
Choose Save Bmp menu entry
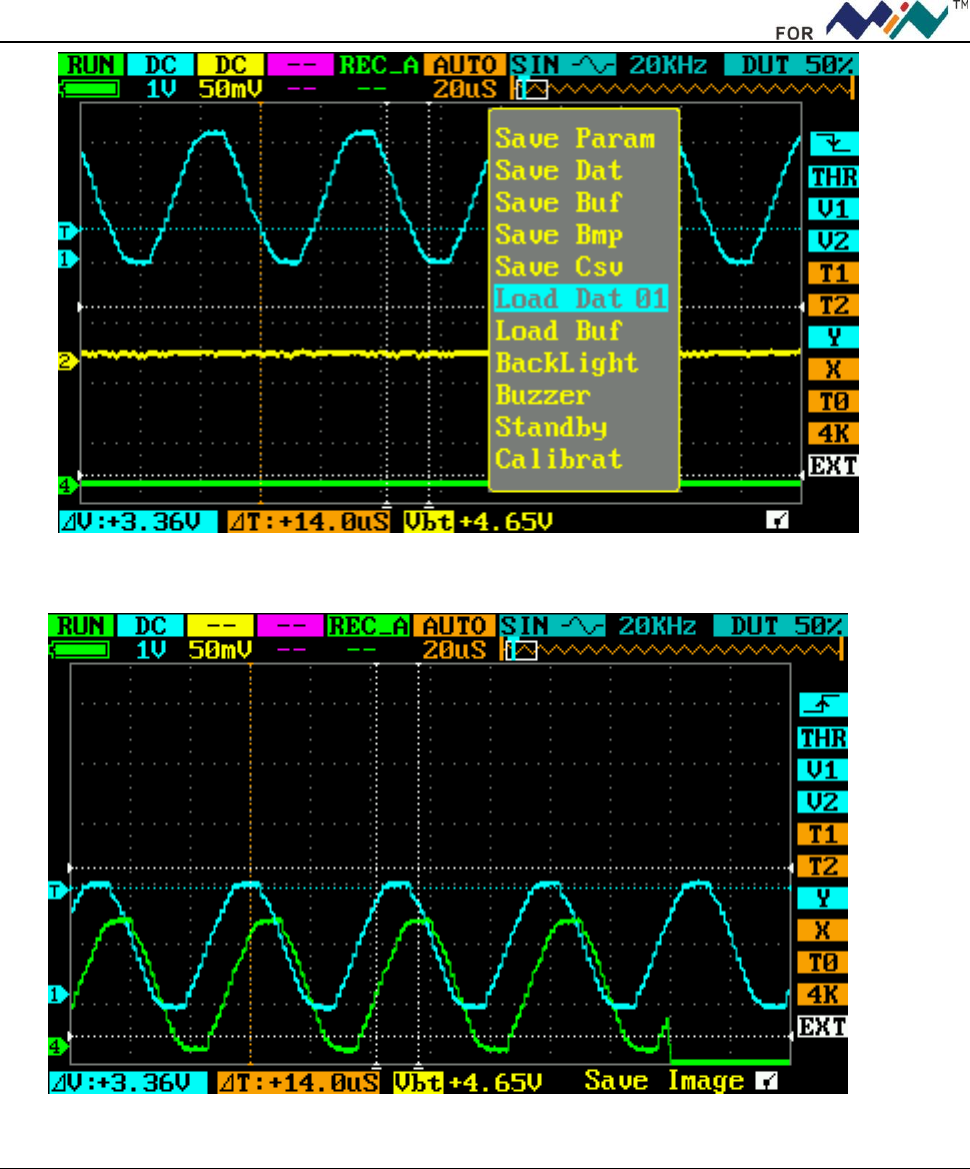click(558, 235)
